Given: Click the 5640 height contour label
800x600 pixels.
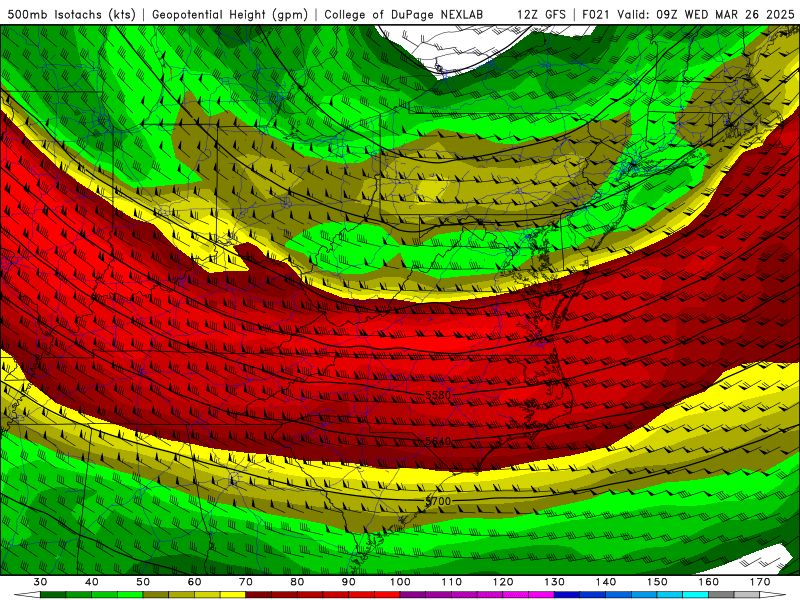Looking at the screenshot, I should click(x=438, y=441).
